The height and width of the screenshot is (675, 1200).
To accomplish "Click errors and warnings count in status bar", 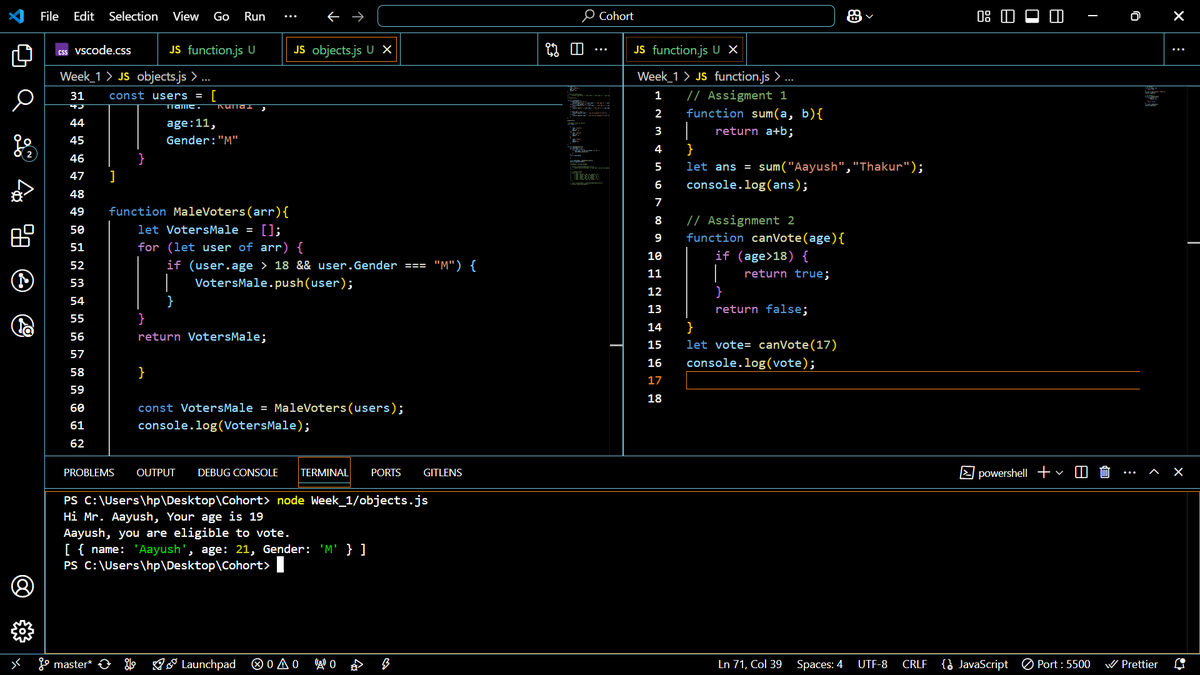I will tap(275, 664).
